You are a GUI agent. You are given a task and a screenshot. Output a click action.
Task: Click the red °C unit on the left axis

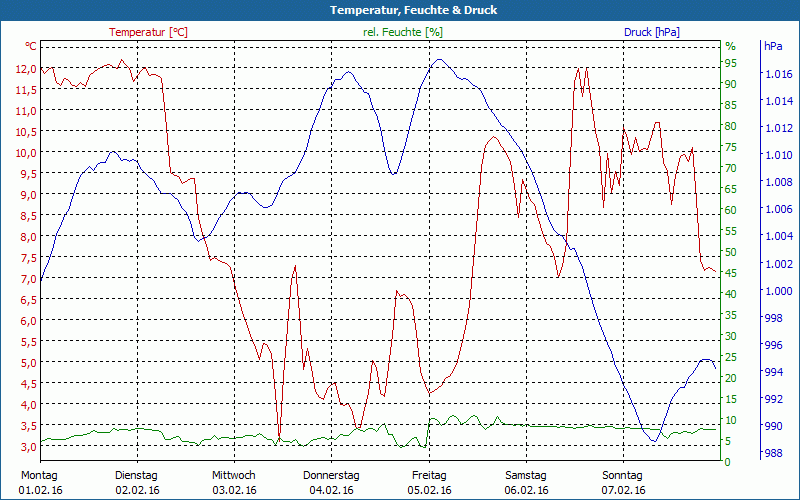tap(30, 46)
